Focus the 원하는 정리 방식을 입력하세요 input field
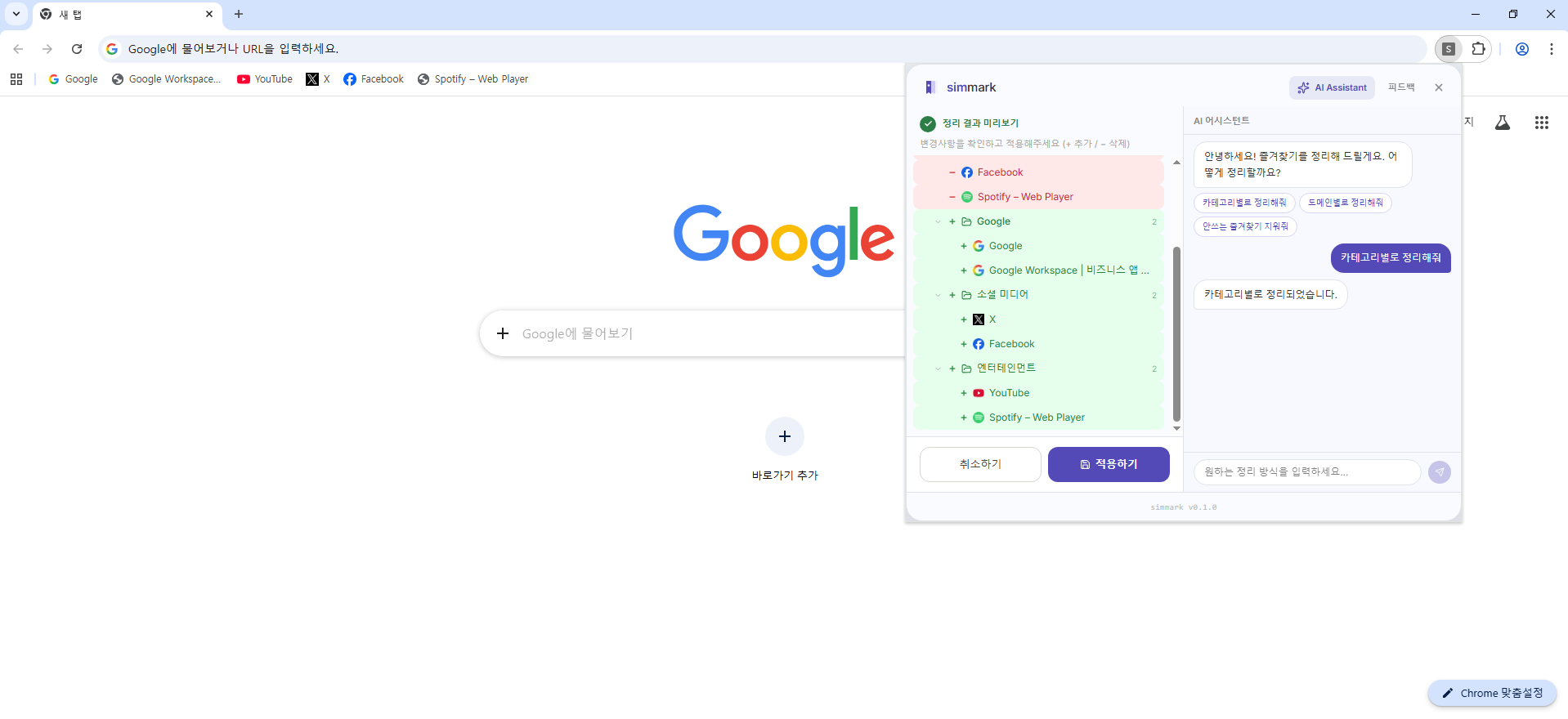This screenshot has width=1568, height=719. pyautogui.click(x=1307, y=472)
